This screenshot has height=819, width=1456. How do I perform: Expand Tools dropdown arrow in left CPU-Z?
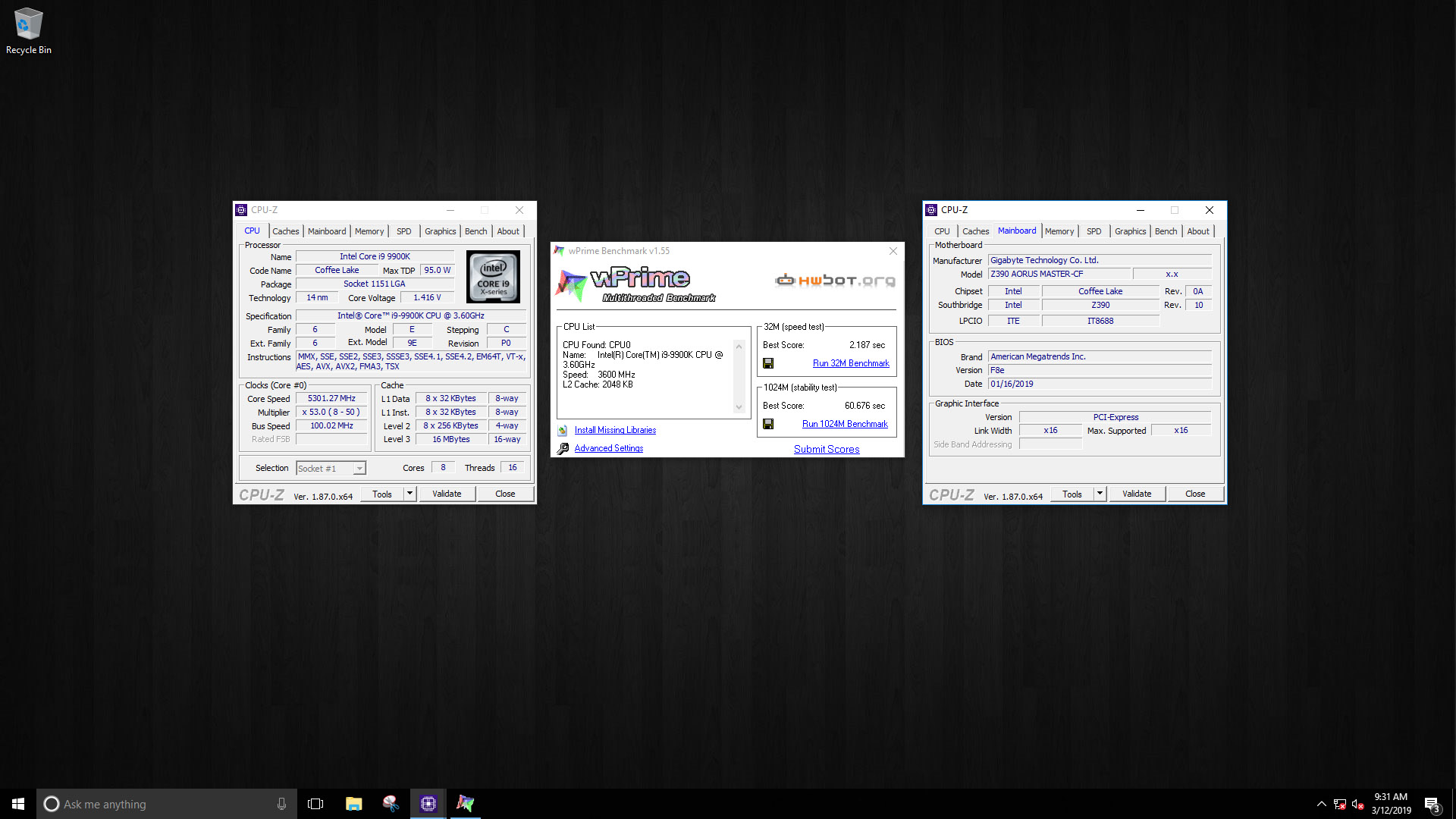pyautogui.click(x=409, y=494)
